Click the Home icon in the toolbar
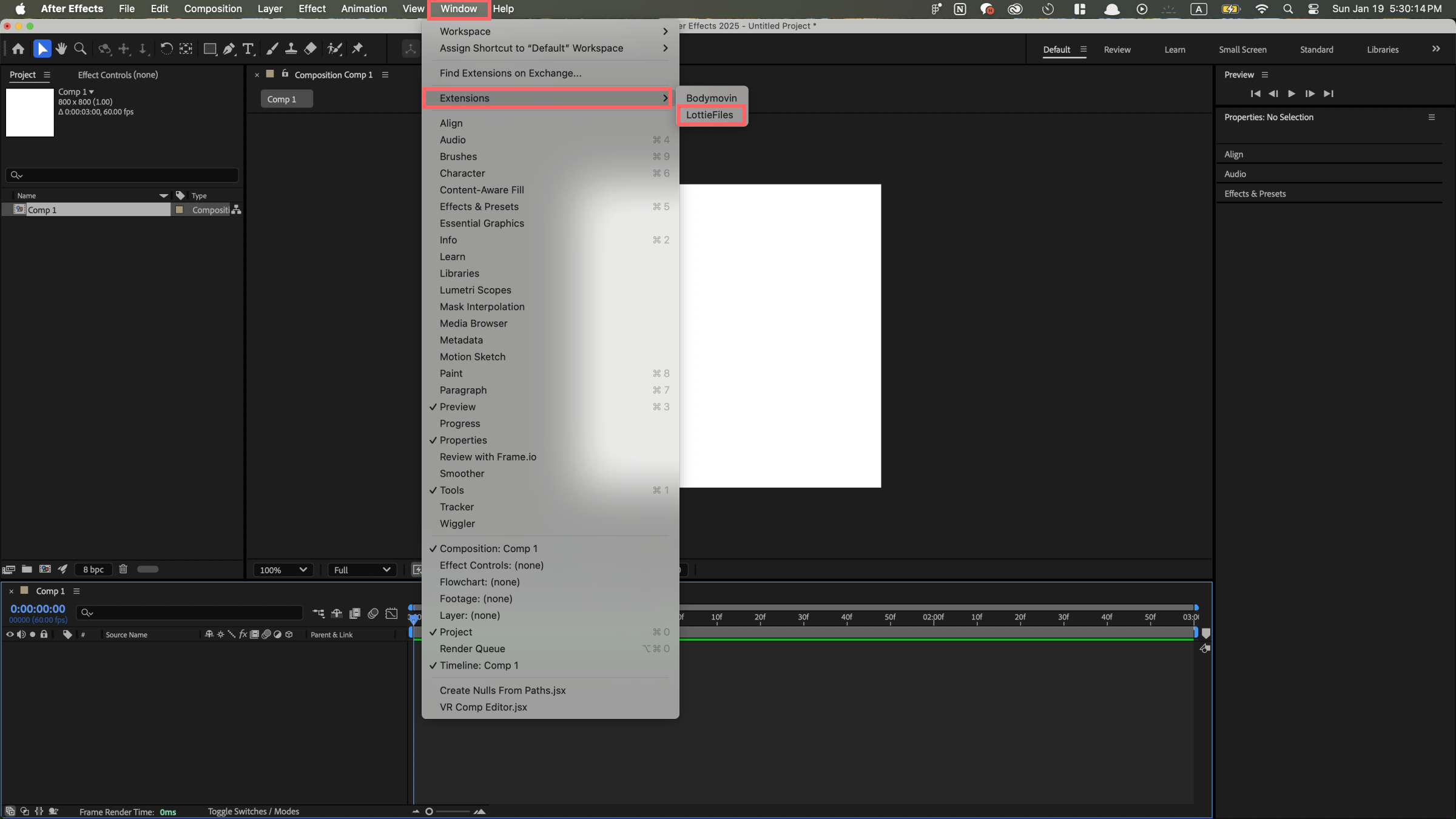1456x819 pixels. 18,49
